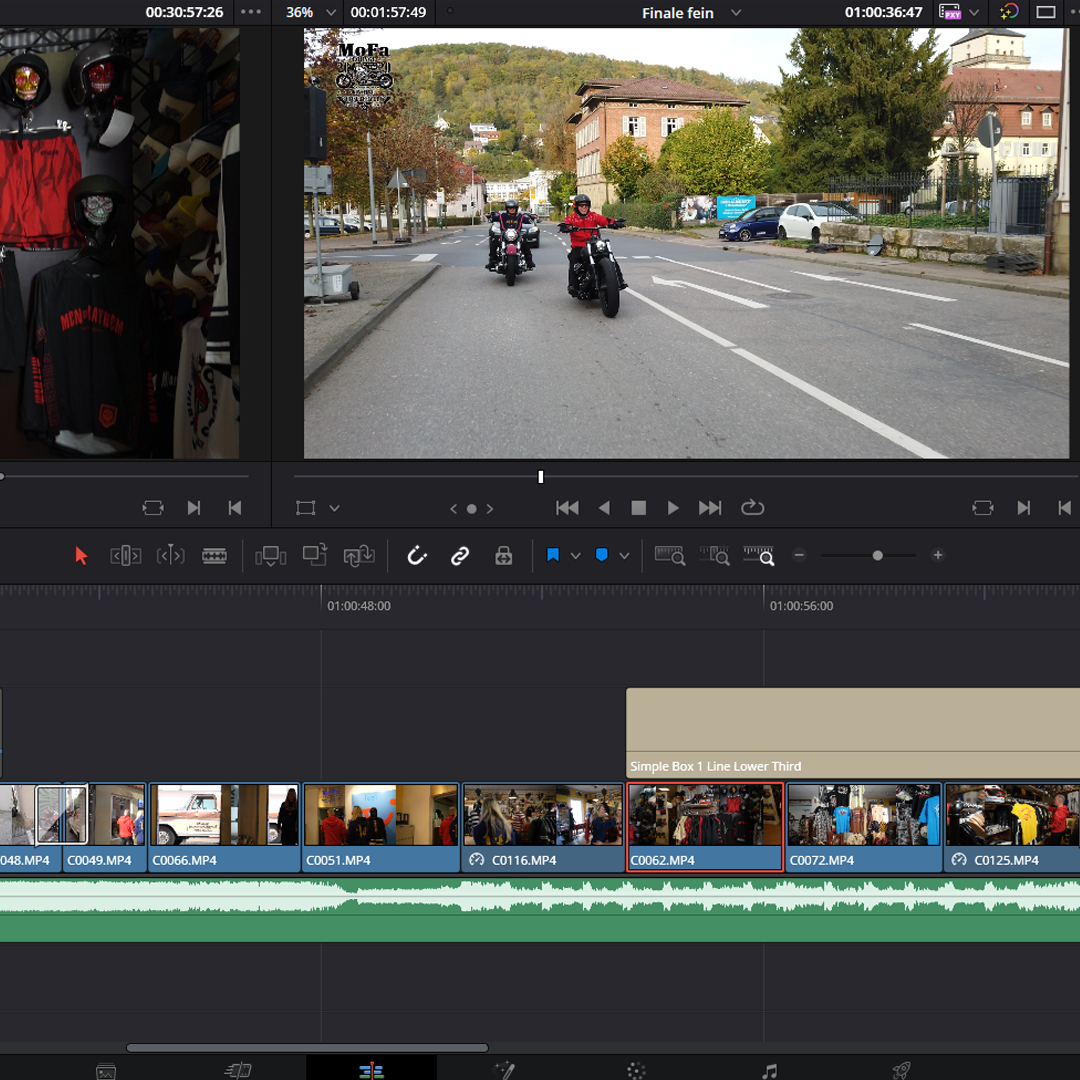
Task: Toggle linked selection chain icon
Action: pyautogui.click(x=460, y=555)
